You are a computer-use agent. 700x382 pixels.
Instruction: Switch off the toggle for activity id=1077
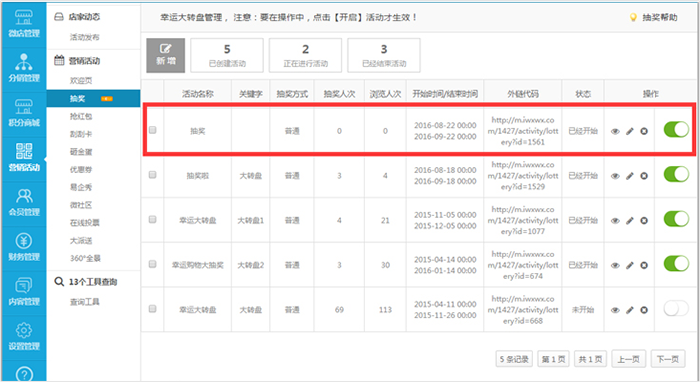[x=676, y=219]
